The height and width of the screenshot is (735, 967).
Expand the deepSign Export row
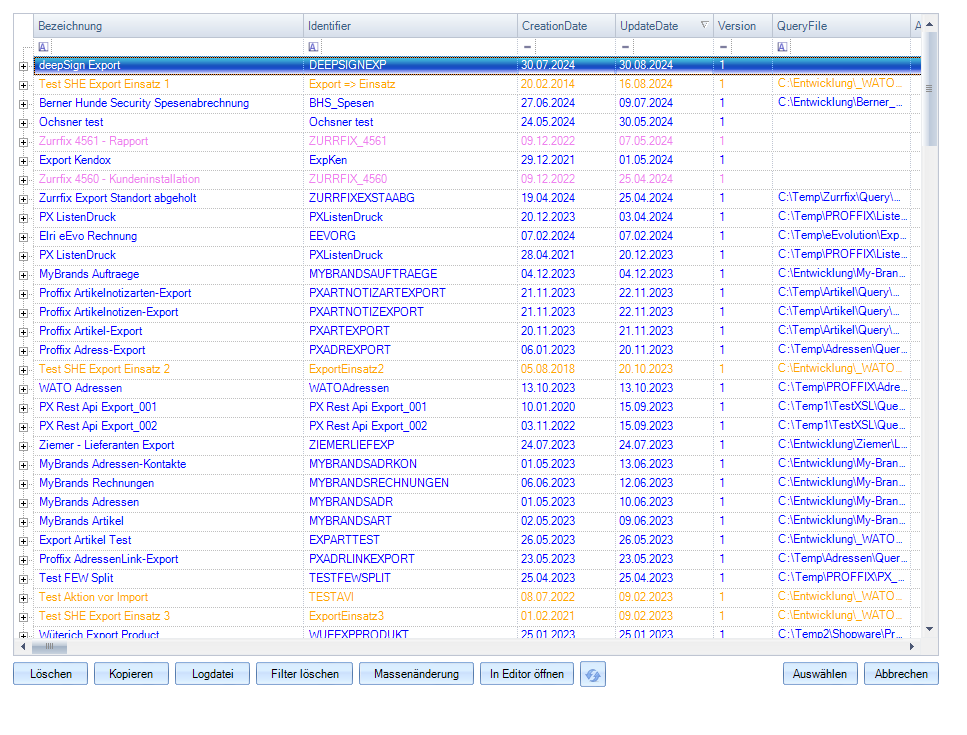pos(23,66)
